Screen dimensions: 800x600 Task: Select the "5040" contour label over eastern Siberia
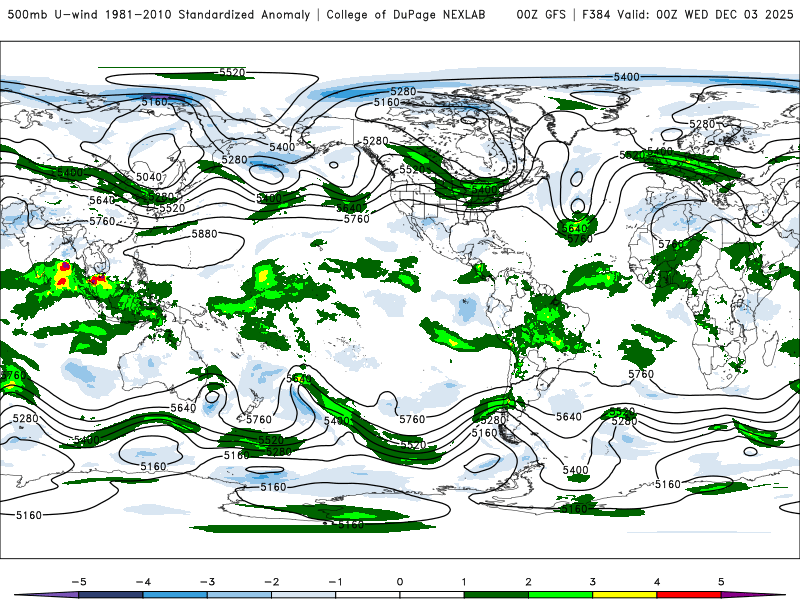click(x=149, y=177)
